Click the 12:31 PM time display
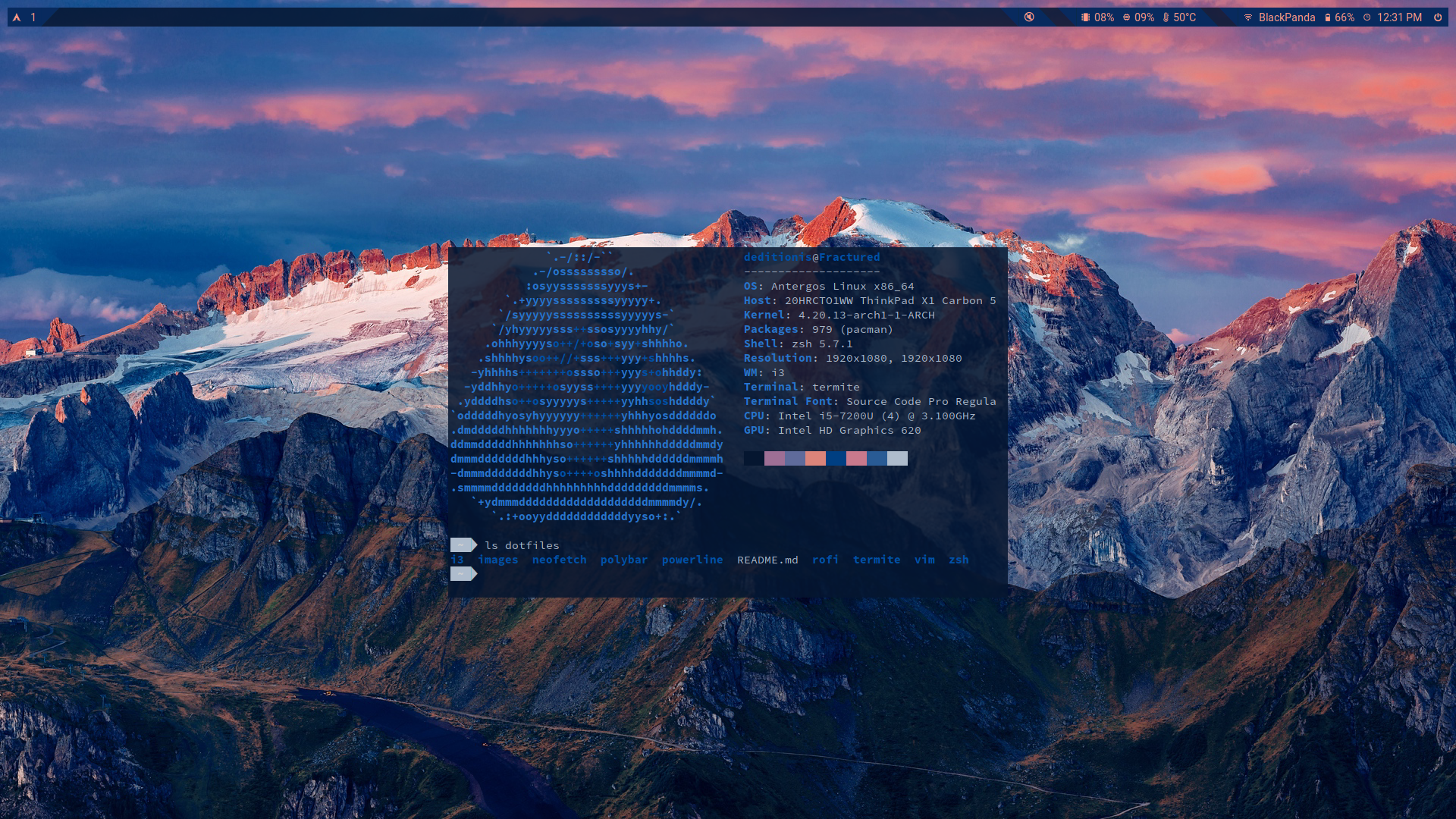Image resolution: width=1456 pixels, height=819 pixels. coord(1399,17)
